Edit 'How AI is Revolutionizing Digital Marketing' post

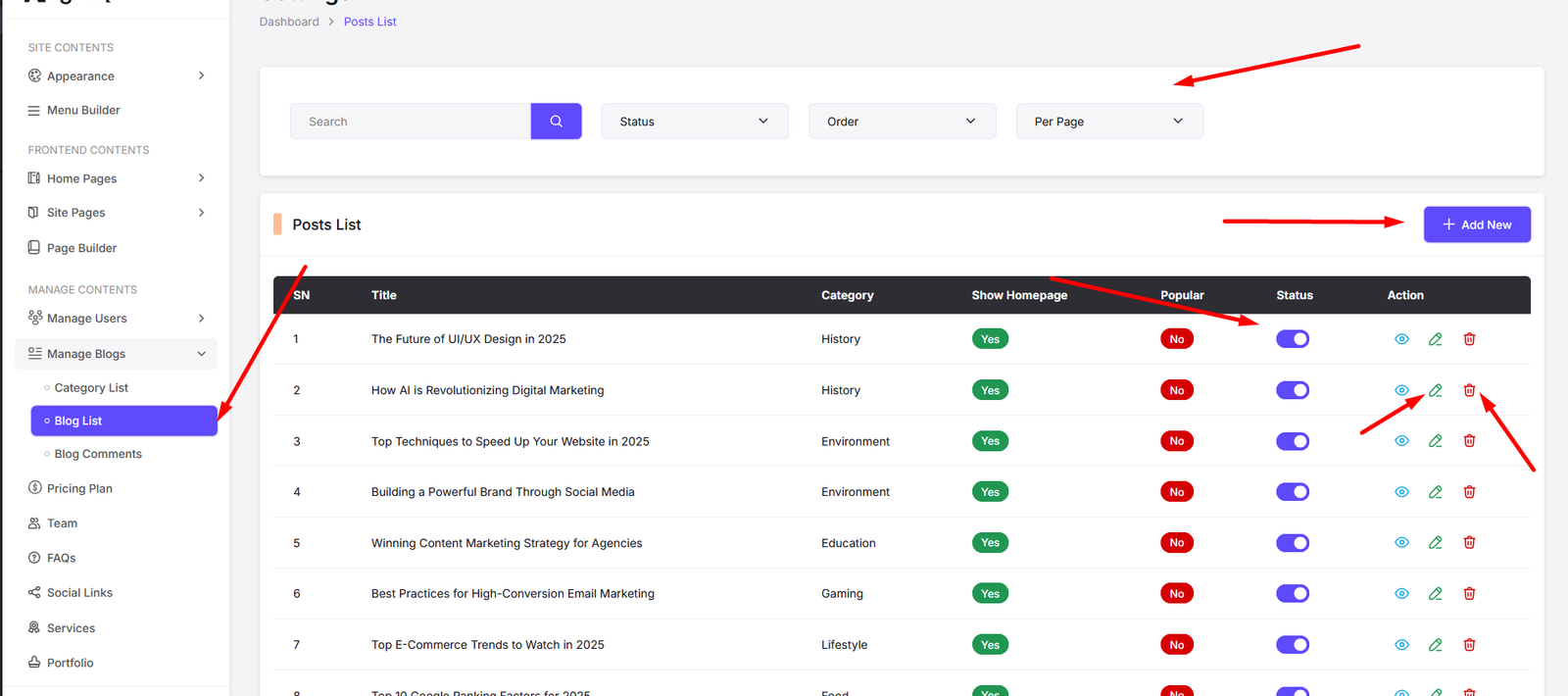coord(1435,390)
